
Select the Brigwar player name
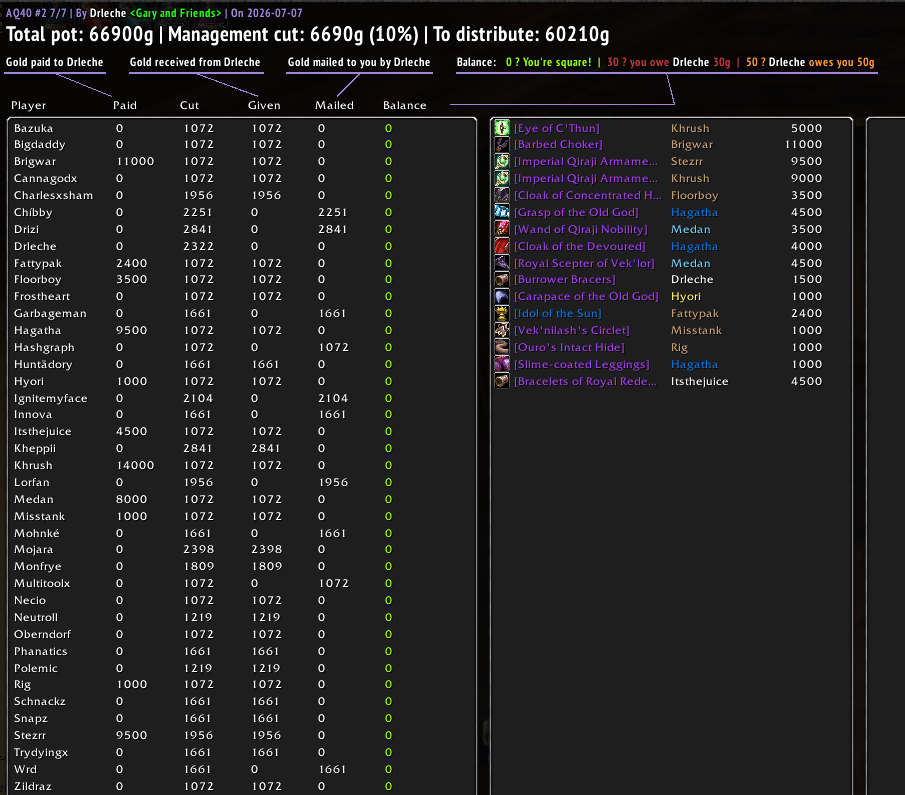point(35,161)
